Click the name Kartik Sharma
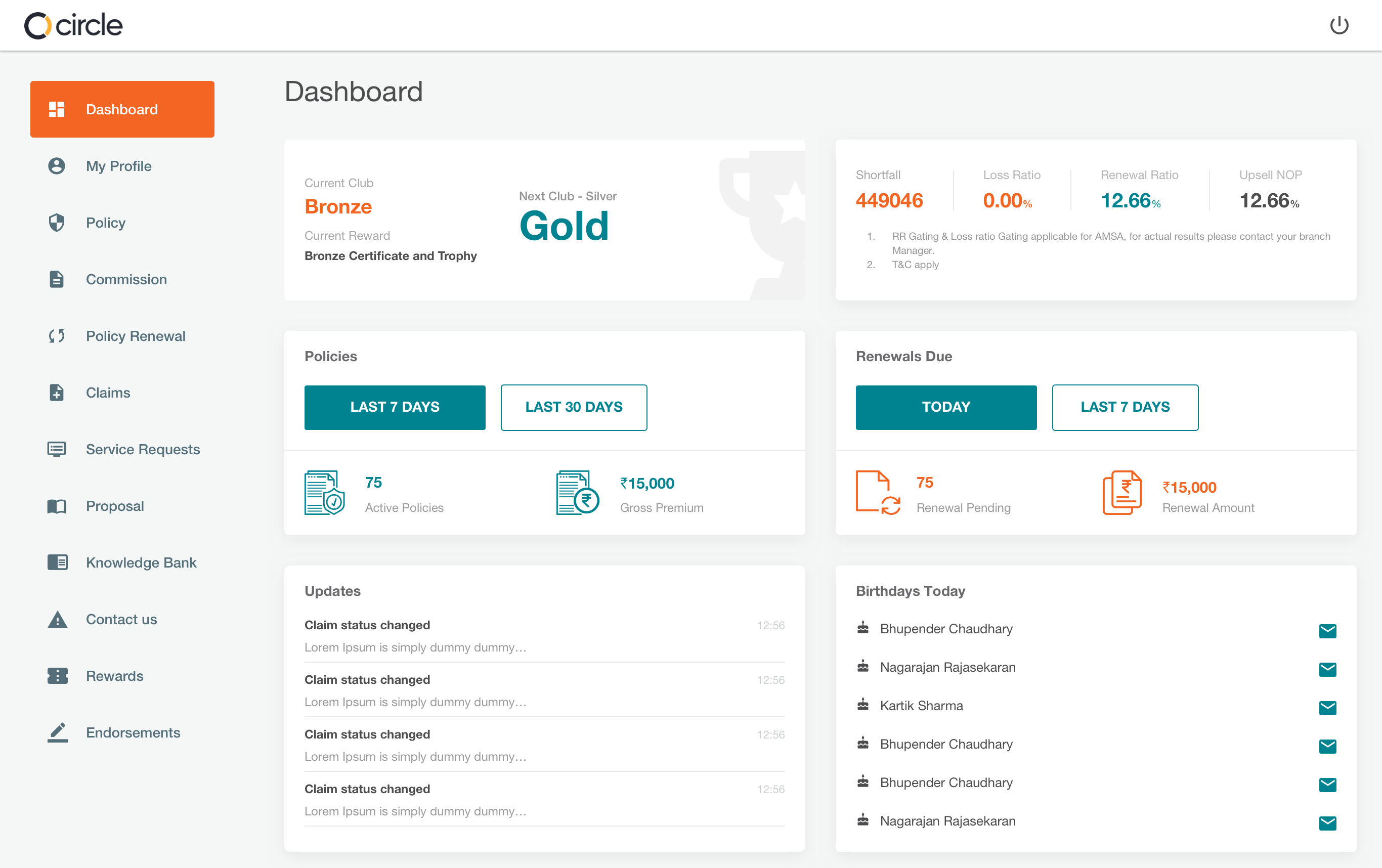 (x=921, y=706)
